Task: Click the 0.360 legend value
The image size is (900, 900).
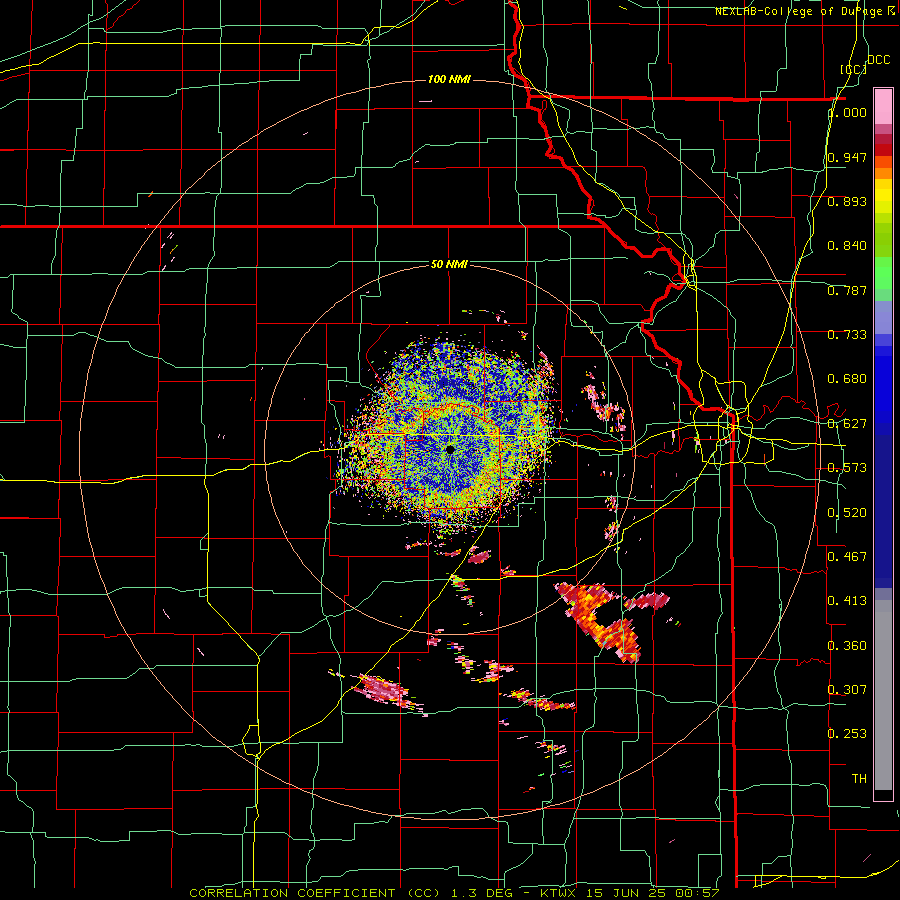Action: click(x=847, y=646)
